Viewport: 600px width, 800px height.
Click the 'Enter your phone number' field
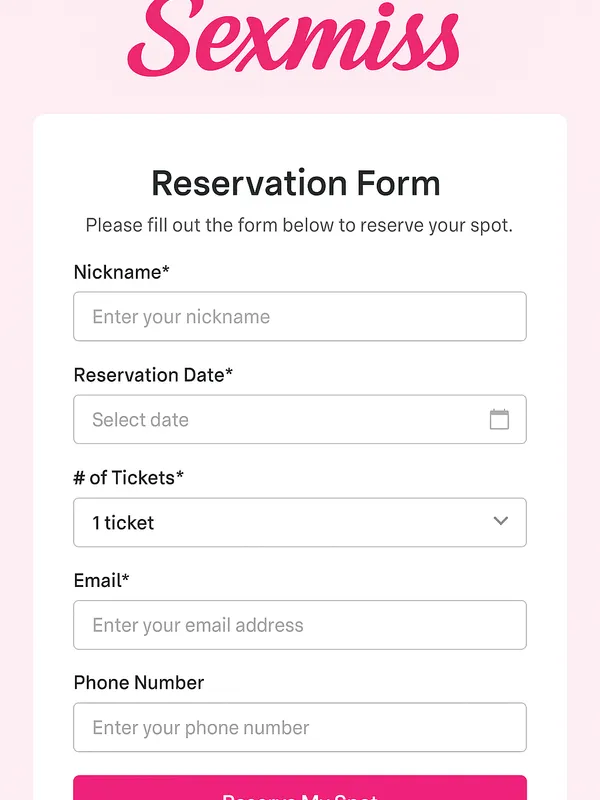299,728
